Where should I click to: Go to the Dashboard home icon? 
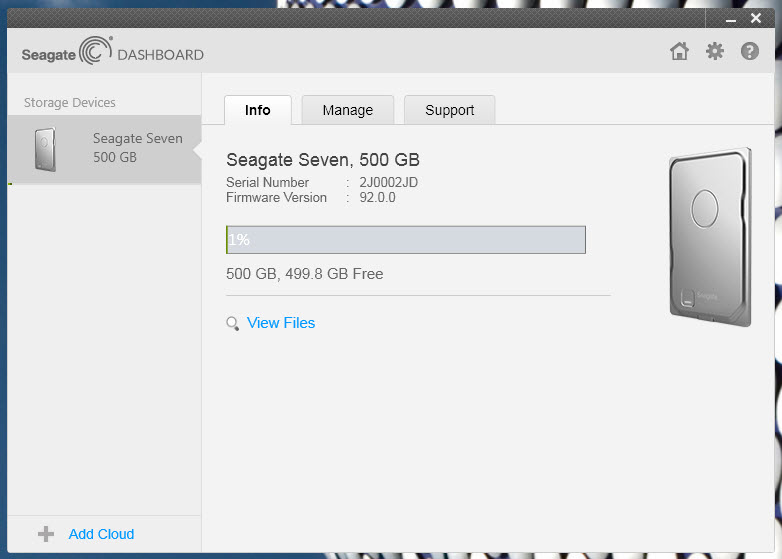[679, 51]
